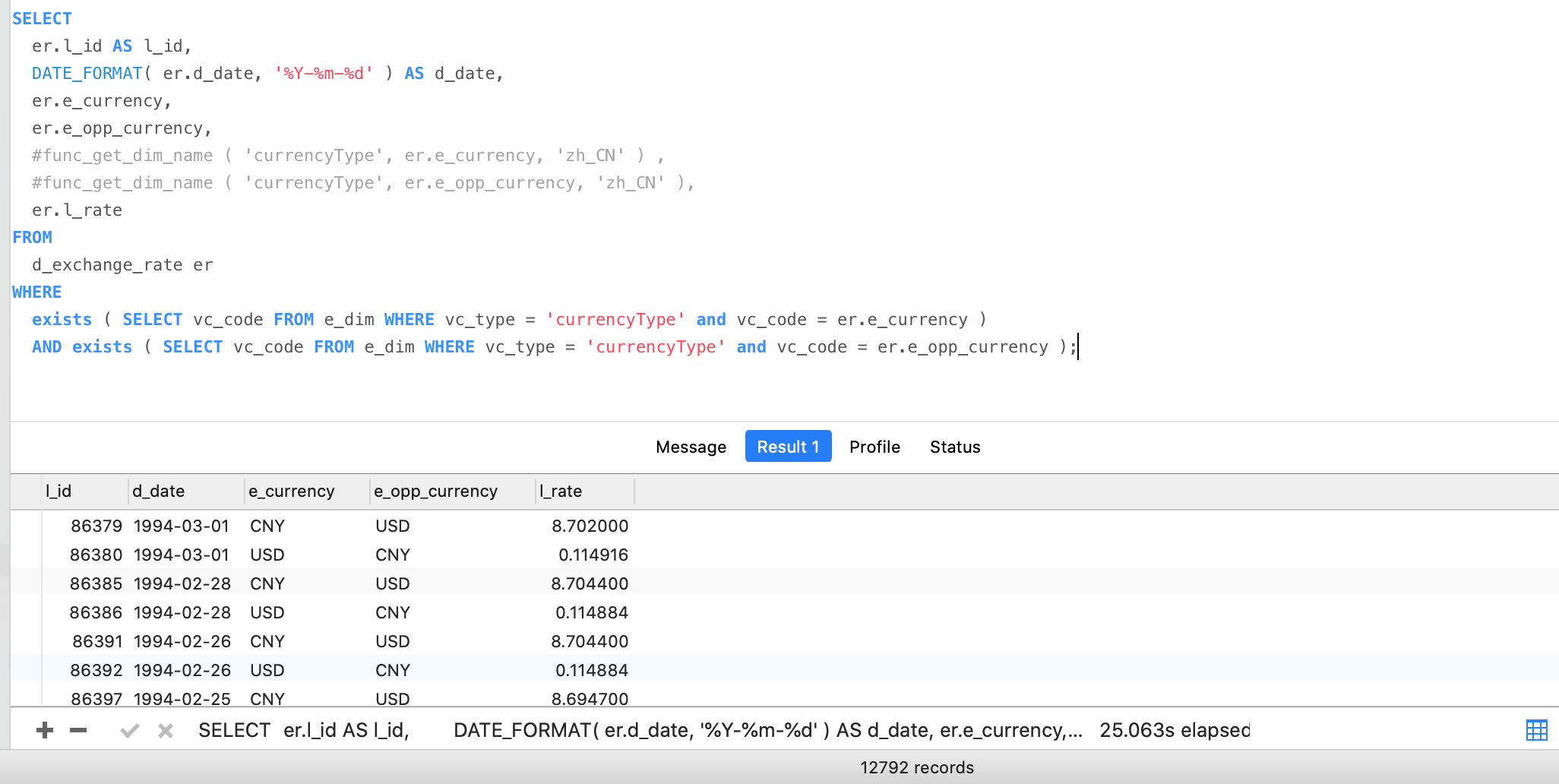Click the 25.063s elapsed status text
1559x784 pixels.
pos(1175,730)
